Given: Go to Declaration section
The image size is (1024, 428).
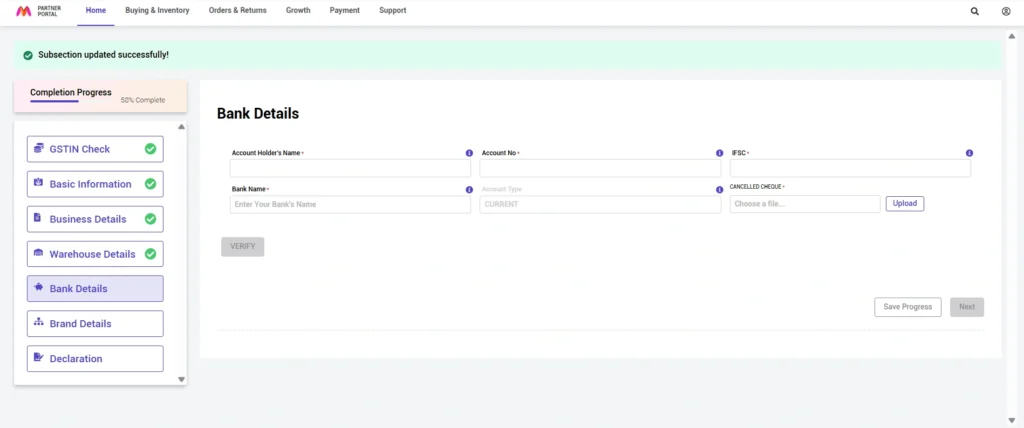Looking at the screenshot, I should point(95,359).
